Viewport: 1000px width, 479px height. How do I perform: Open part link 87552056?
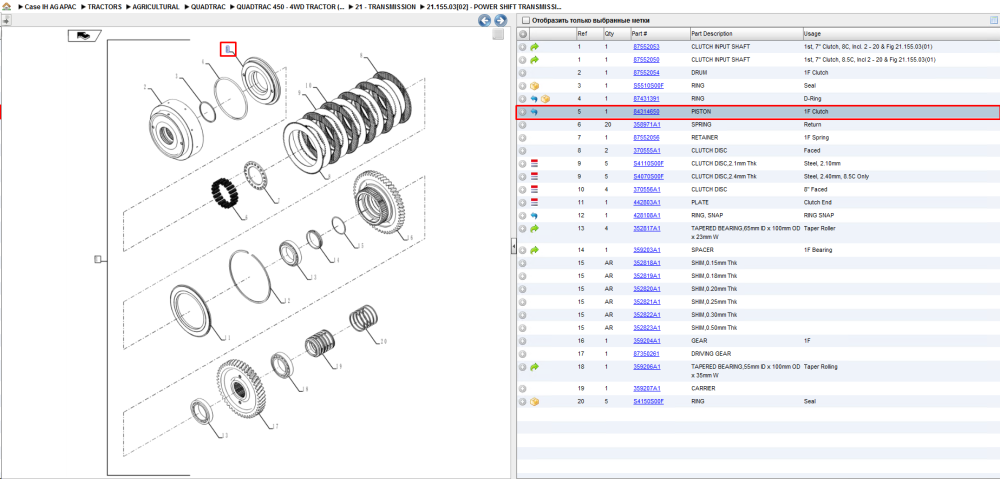(x=646, y=138)
